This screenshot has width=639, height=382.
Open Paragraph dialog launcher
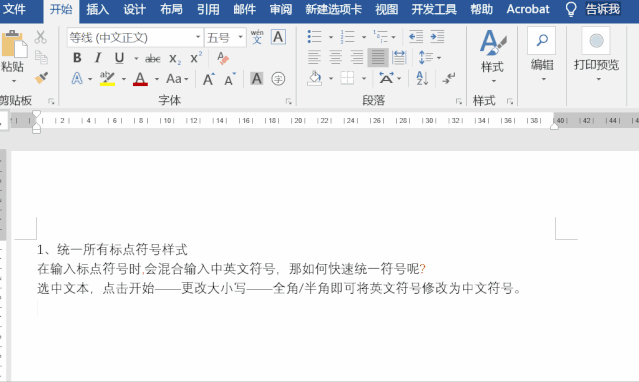coord(459,102)
